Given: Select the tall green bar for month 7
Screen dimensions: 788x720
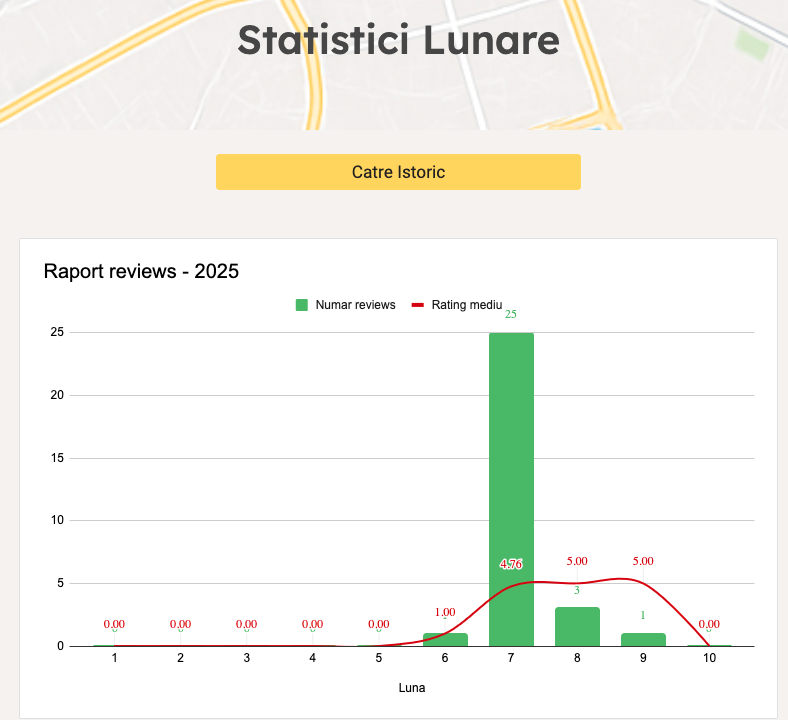Looking at the screenshot, I should (511, 450).
